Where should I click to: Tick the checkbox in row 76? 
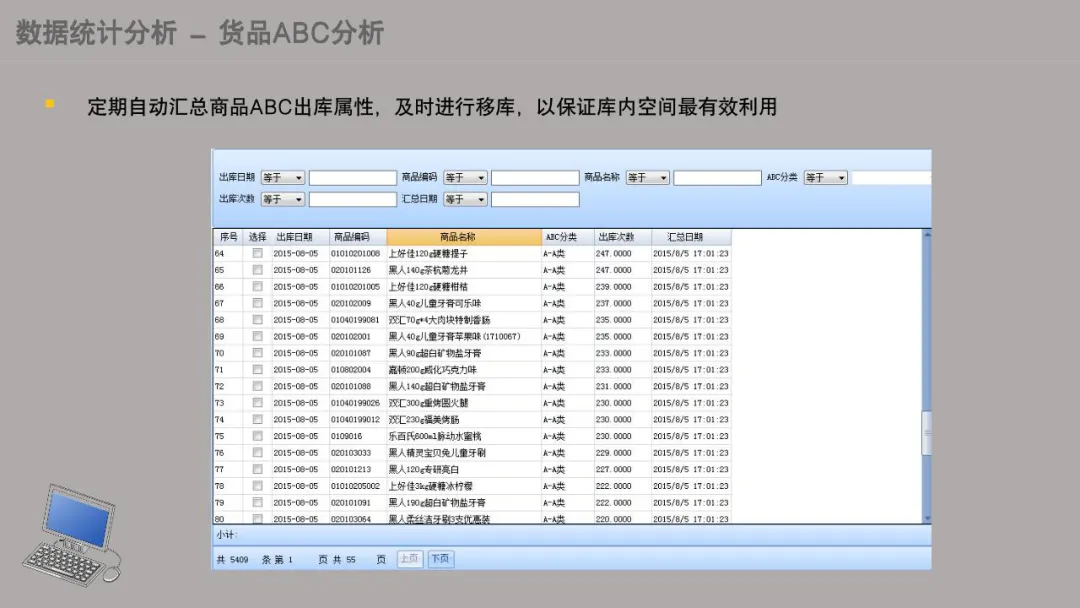click(258, 452)
